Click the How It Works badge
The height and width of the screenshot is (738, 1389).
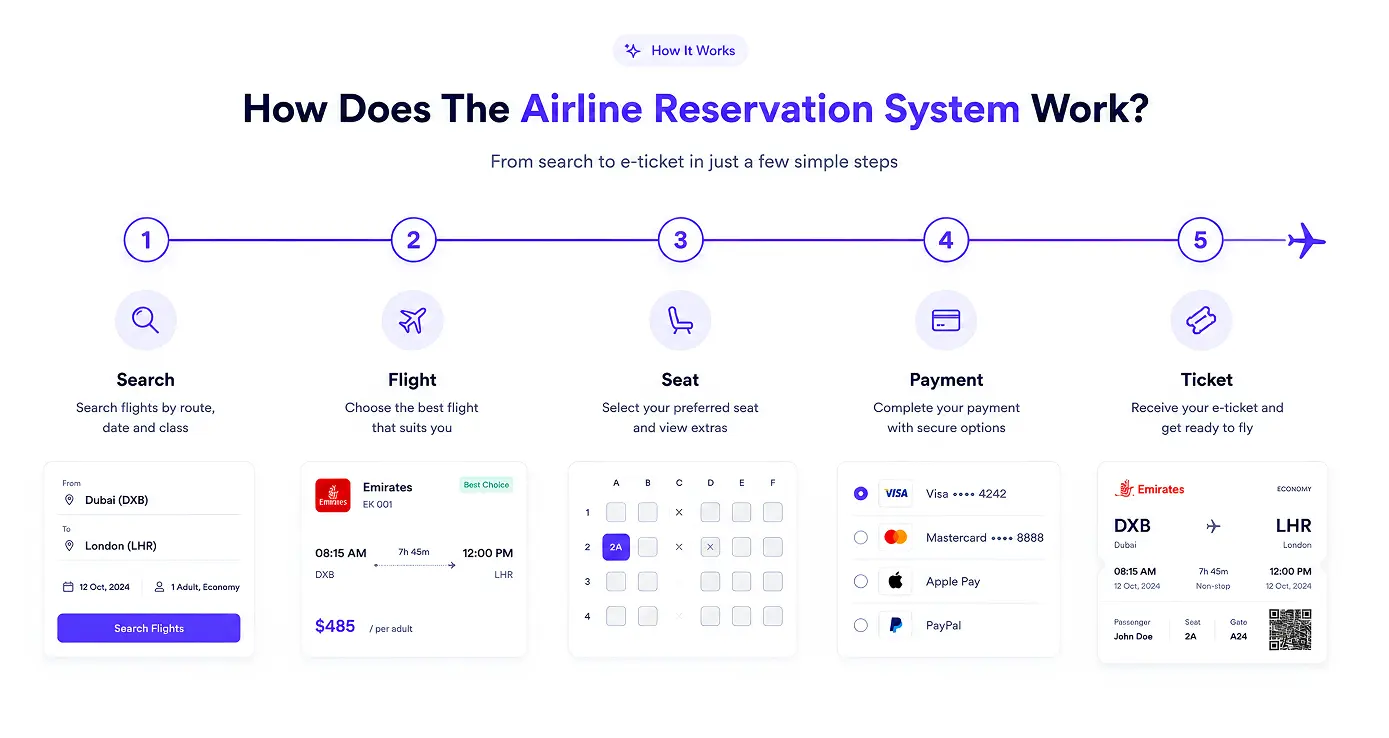click(x=680, y=50)
